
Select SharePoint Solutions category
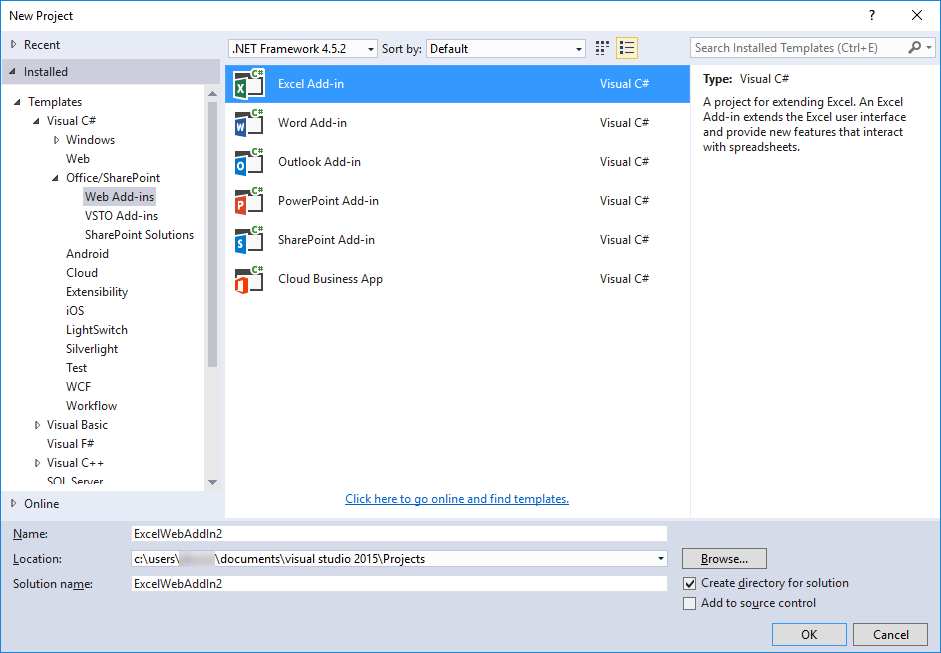[139, 235]
